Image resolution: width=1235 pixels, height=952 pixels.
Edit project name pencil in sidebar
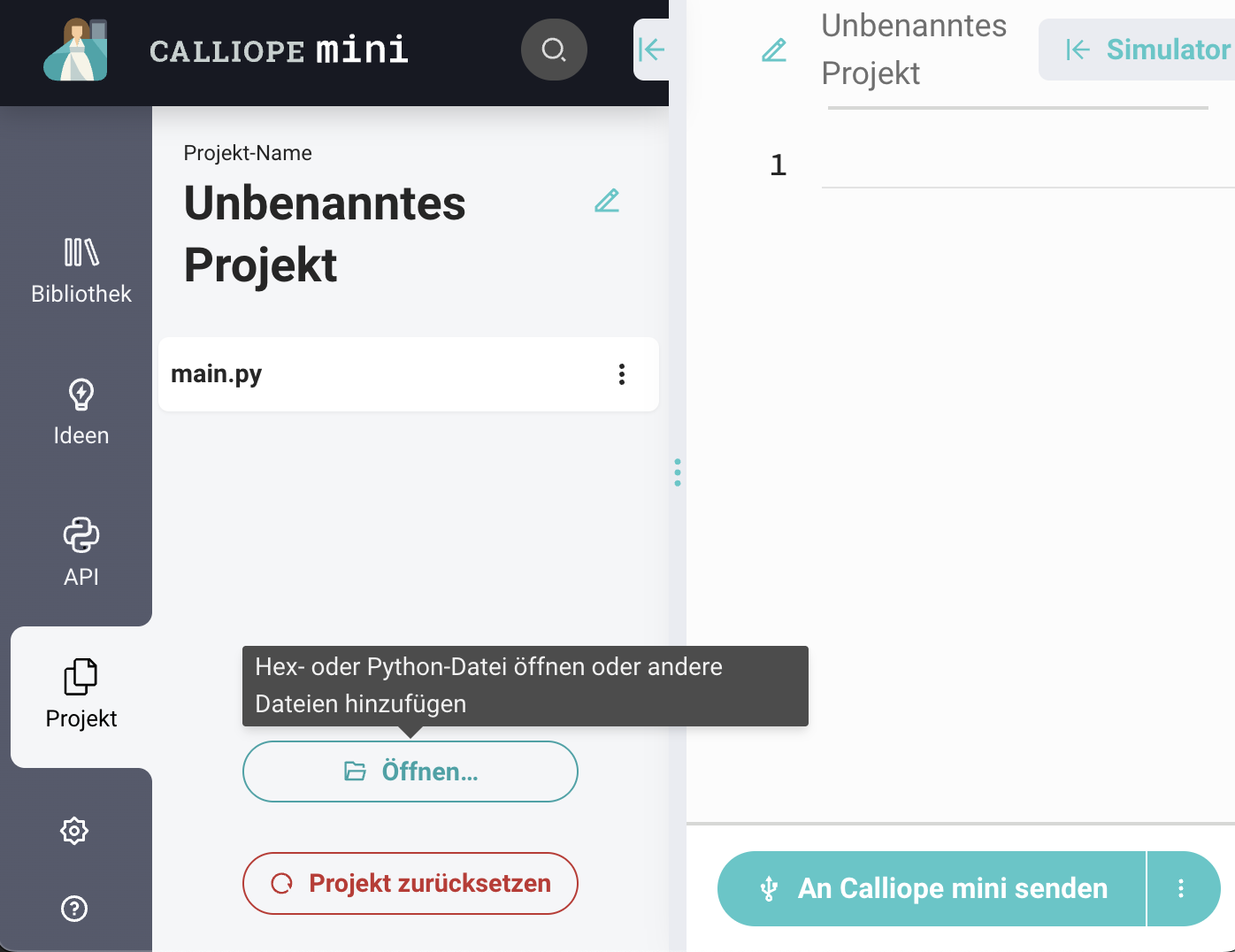tap(607, 202)
